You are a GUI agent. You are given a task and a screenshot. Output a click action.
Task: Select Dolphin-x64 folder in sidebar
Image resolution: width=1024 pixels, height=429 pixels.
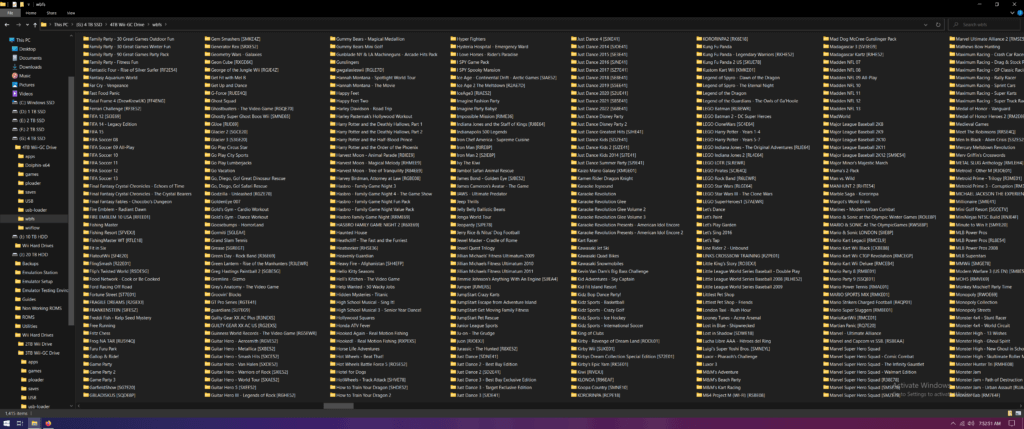[x=35, y=165]
